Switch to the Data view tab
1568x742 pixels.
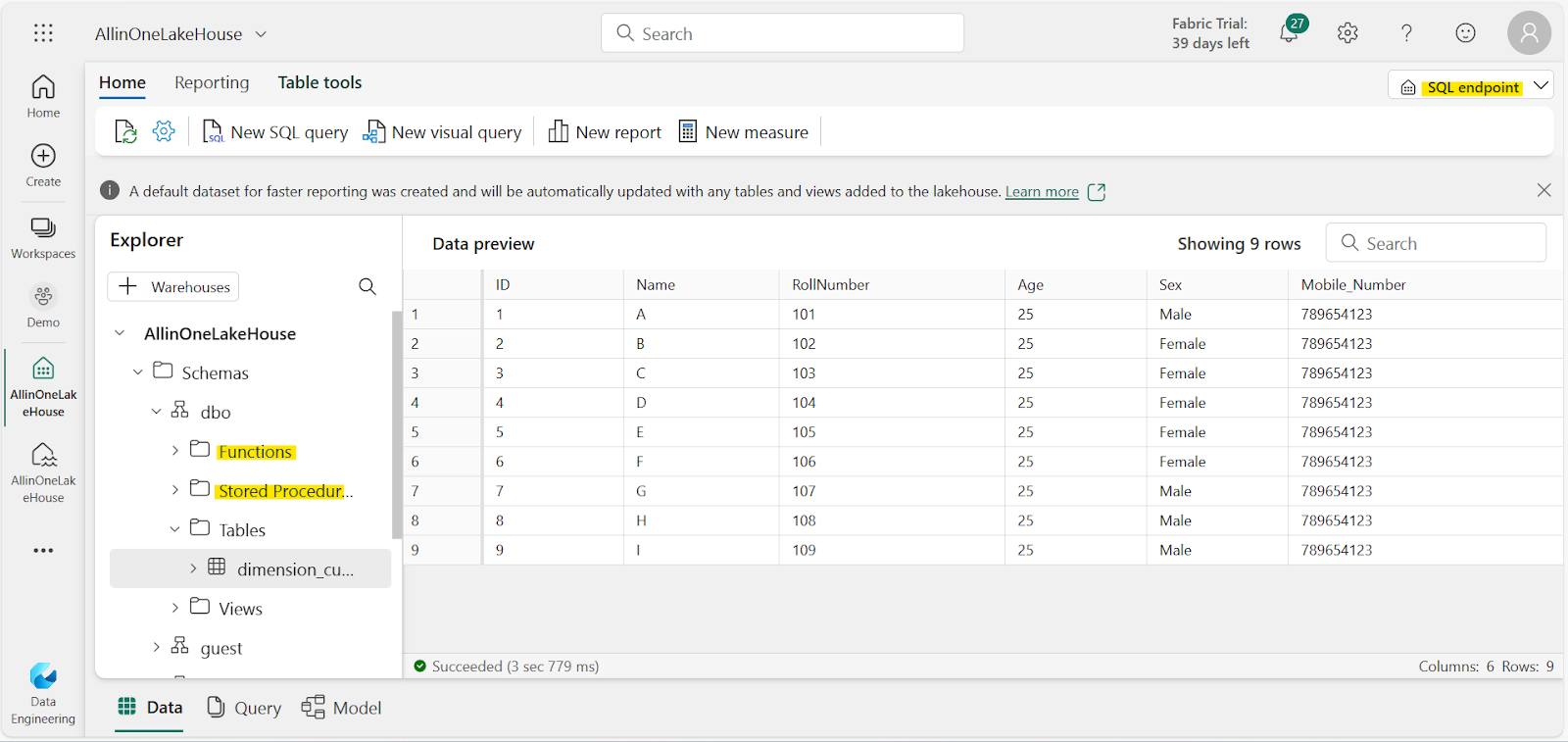tap(150, 708)
